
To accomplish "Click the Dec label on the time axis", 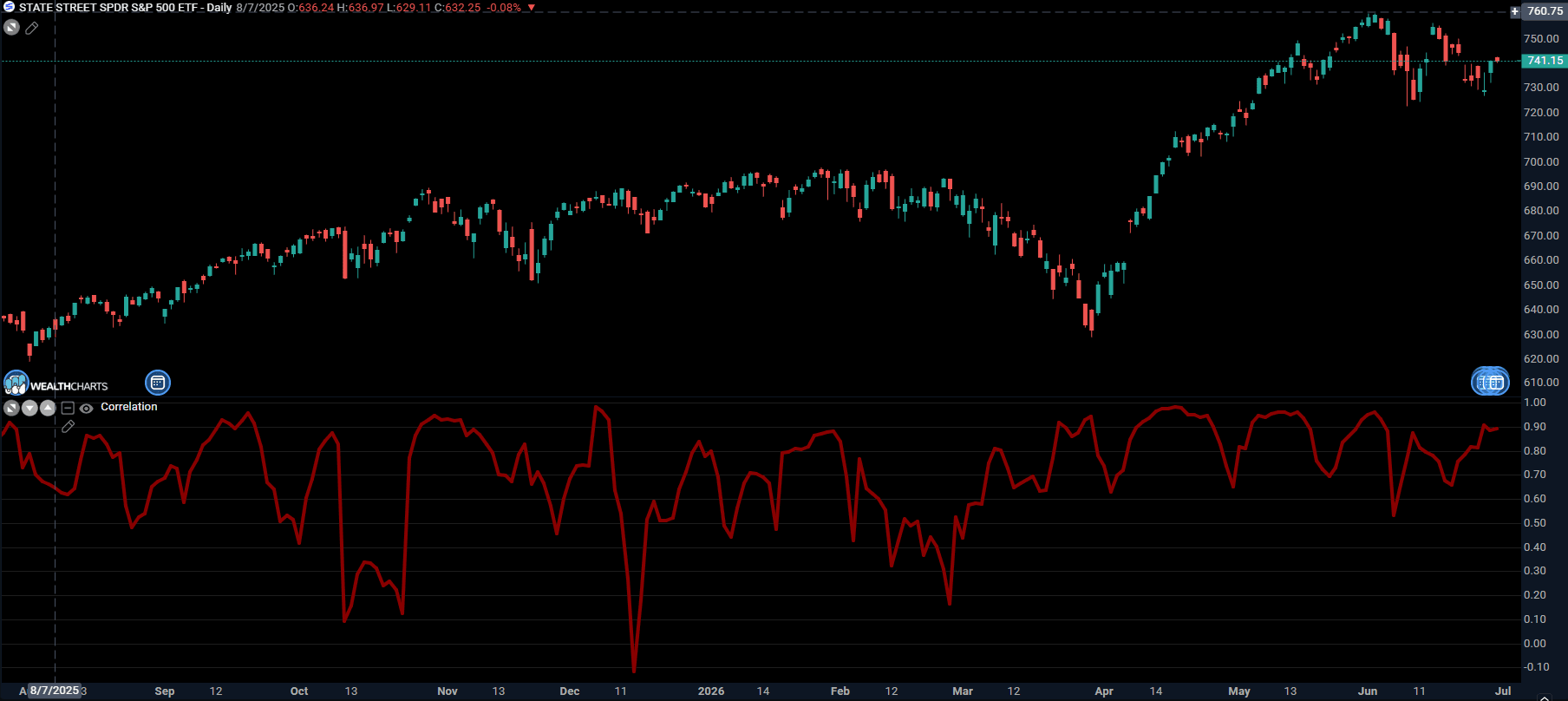I will click(x=570, y=691).
